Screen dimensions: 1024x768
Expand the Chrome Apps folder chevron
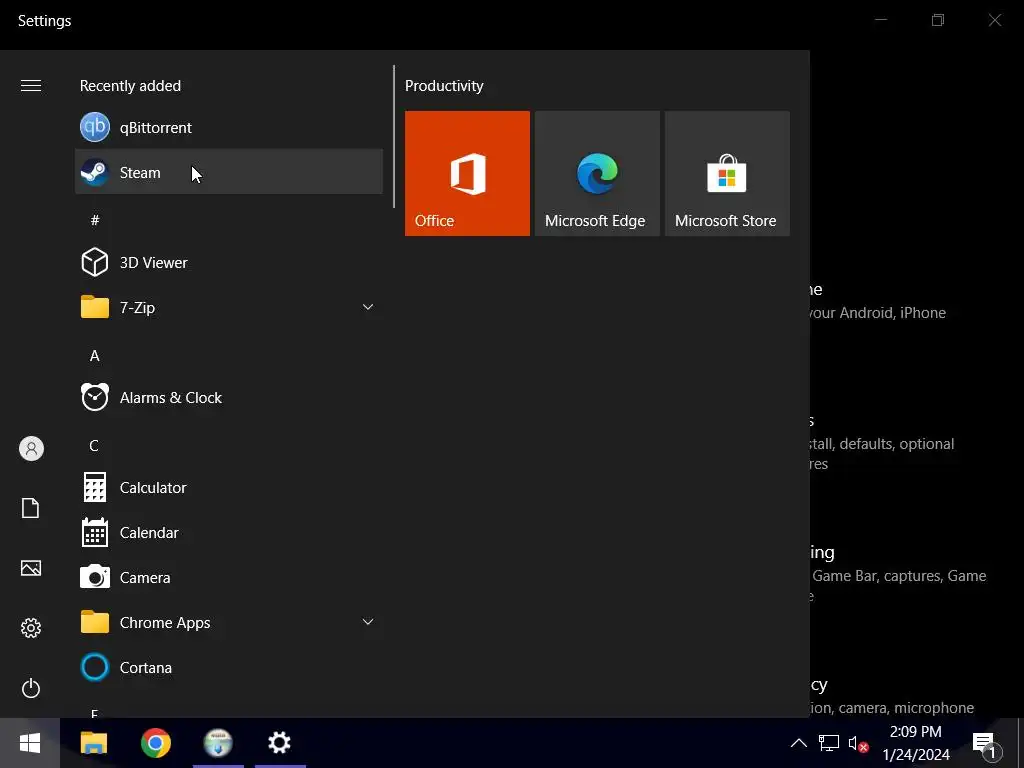(368, 622)
